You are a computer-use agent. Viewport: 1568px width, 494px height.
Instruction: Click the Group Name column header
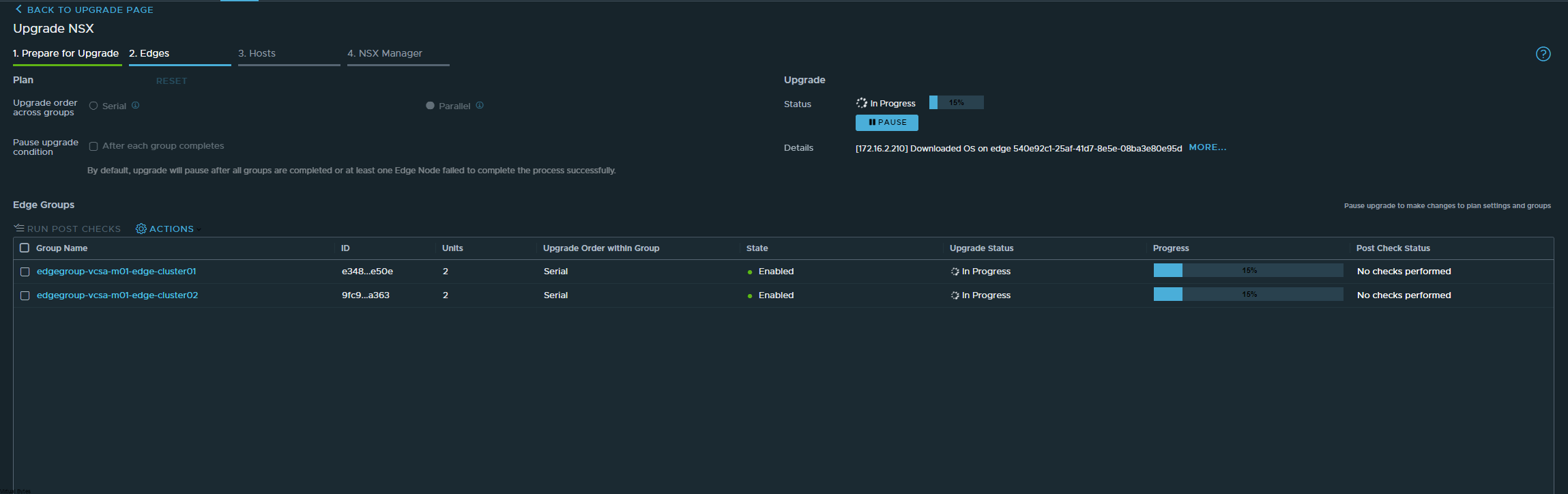(61, 248)
